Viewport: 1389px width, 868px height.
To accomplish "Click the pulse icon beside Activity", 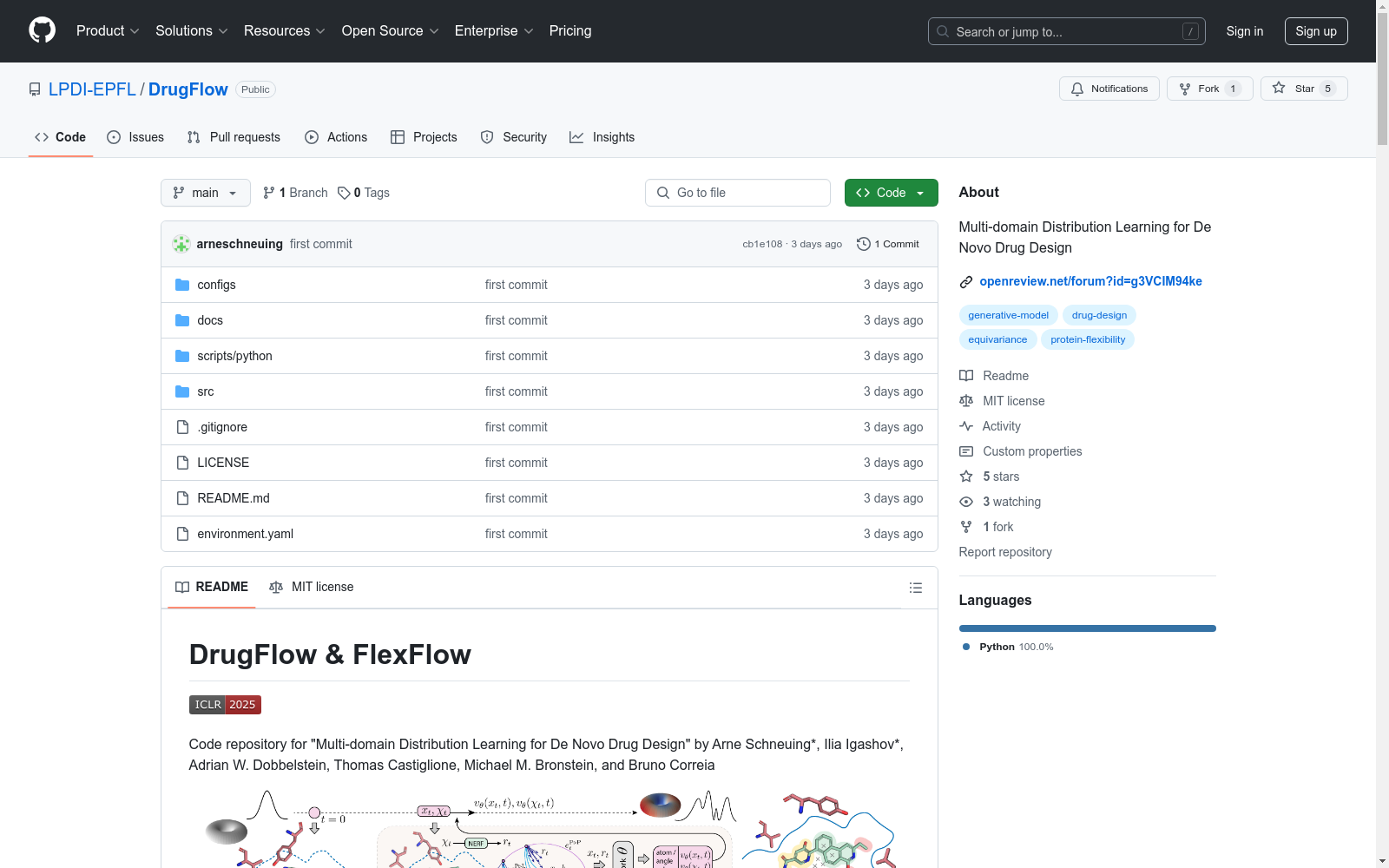I will (966, 426).
